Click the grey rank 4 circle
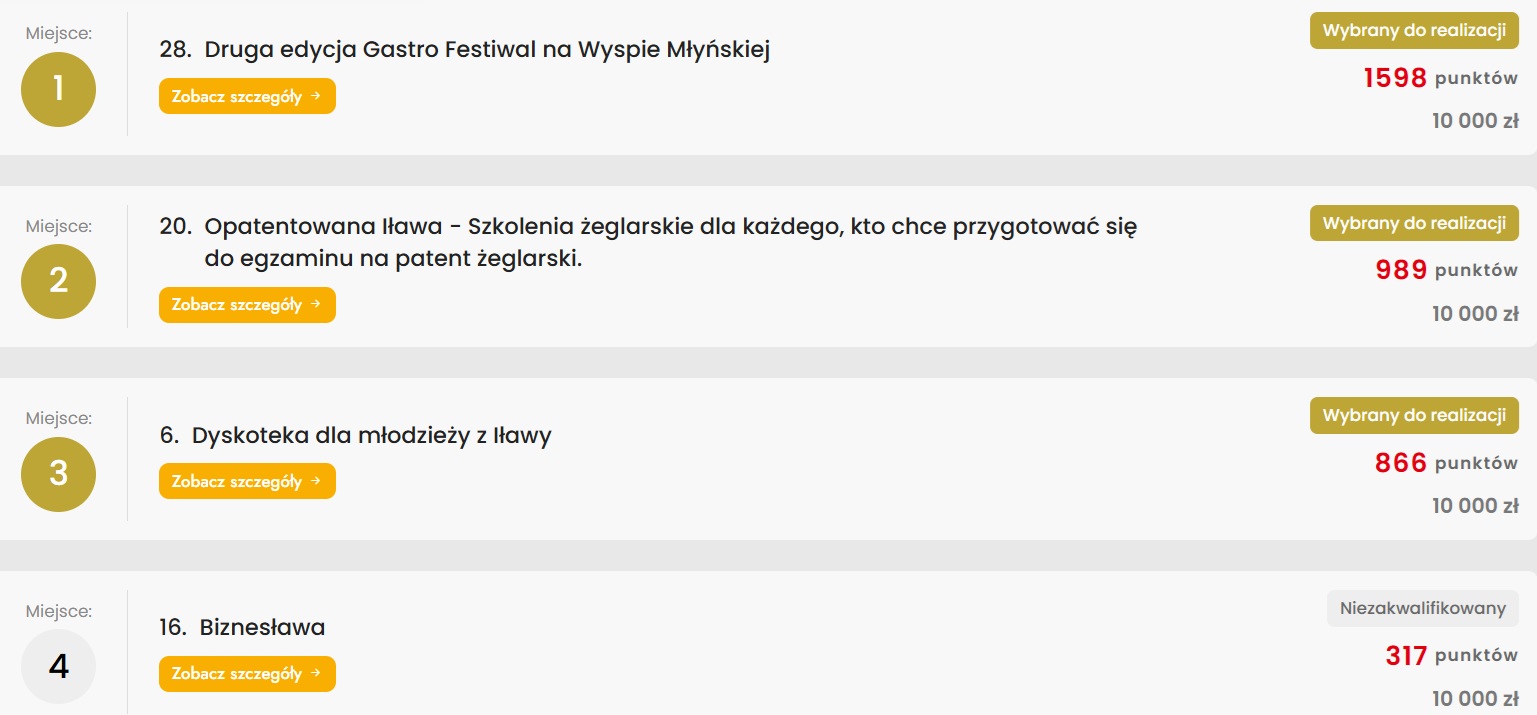Image resolution: width=1537 pixels, height=715 pixels. coord(58,666)
